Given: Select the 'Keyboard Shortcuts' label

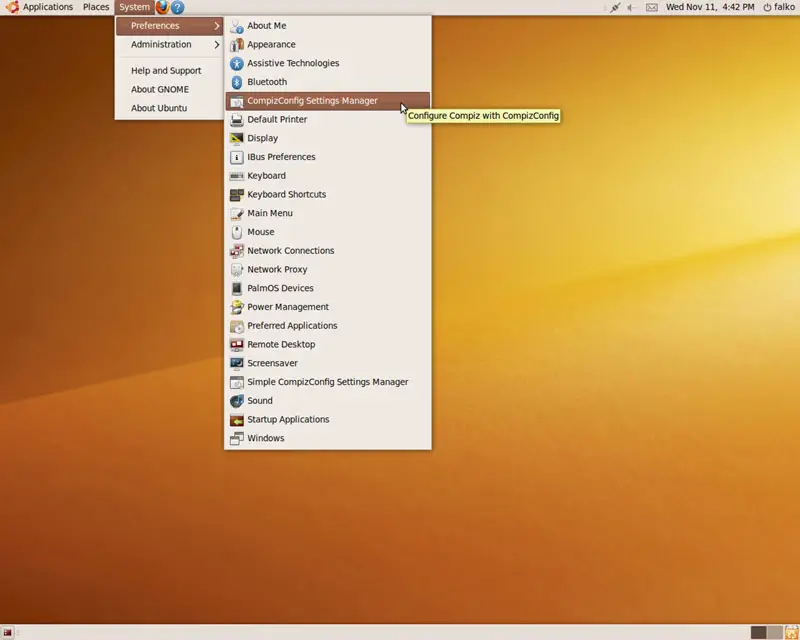Looking at the screenshot, I should (286, 194).
